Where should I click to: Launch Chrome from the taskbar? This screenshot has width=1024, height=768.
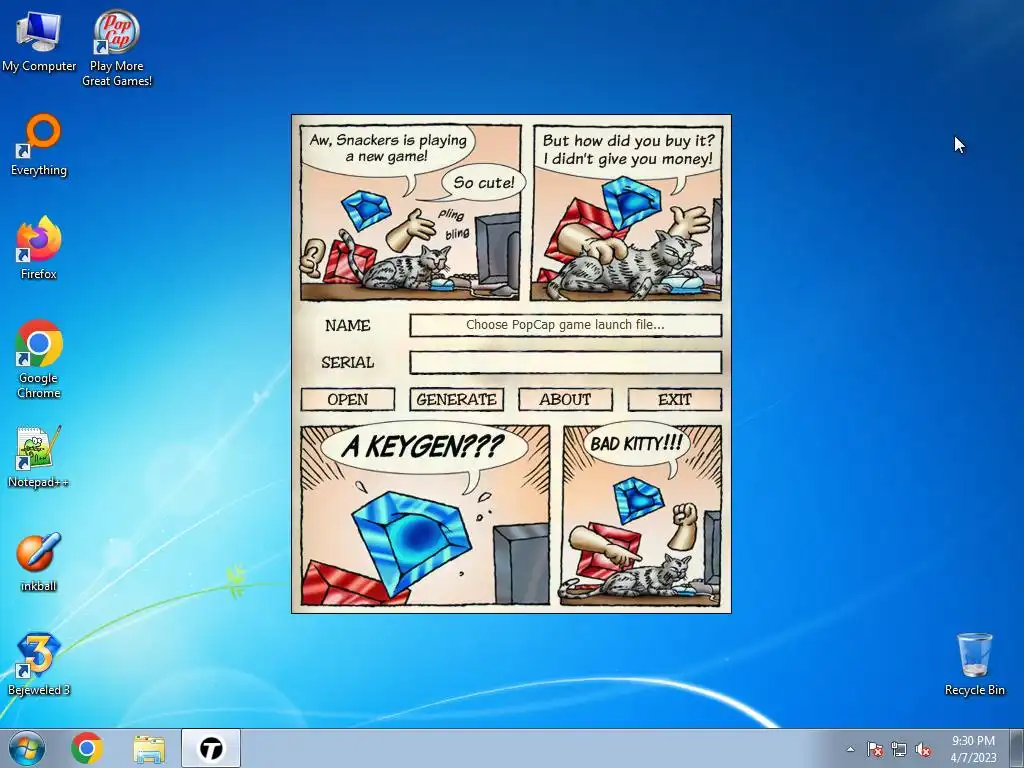click(87, 748)
